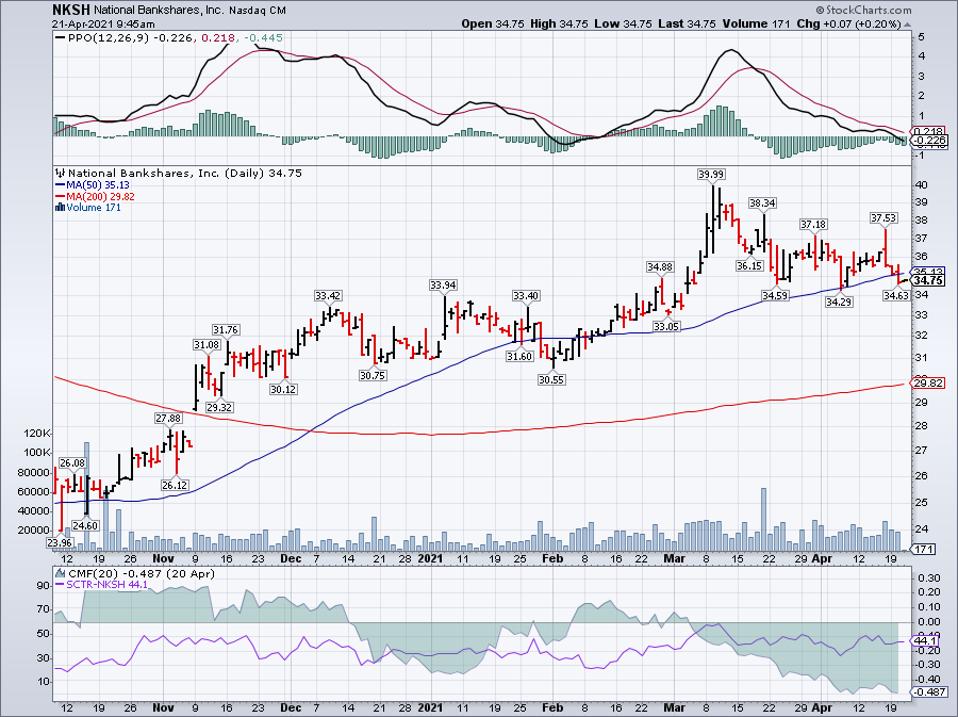Click the 37.53 high price label
This screenshot has height=717, width=958.
[x=883, y=218]
